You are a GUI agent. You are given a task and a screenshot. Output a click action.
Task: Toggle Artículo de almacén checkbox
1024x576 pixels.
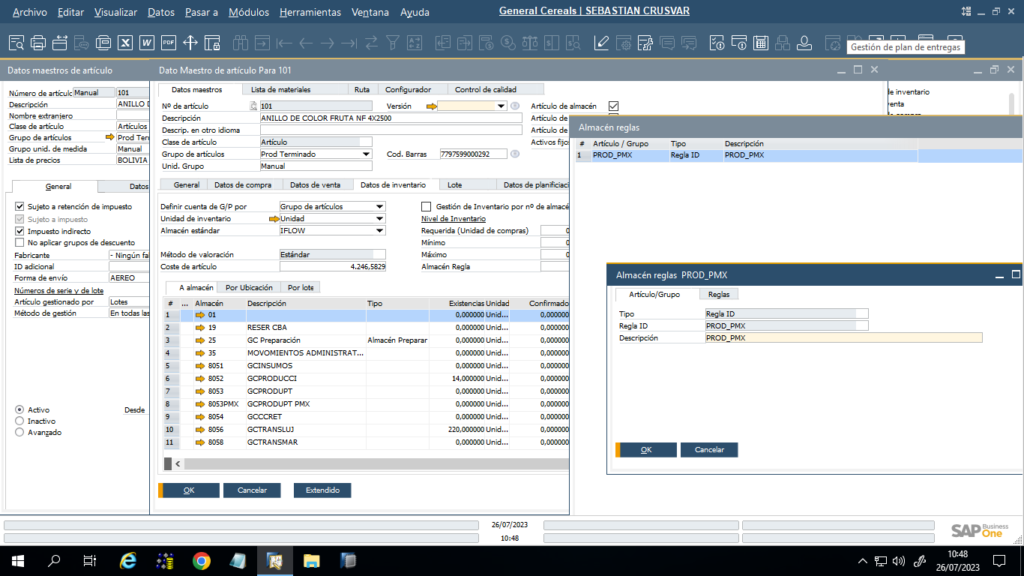click(x=613, y=106)
